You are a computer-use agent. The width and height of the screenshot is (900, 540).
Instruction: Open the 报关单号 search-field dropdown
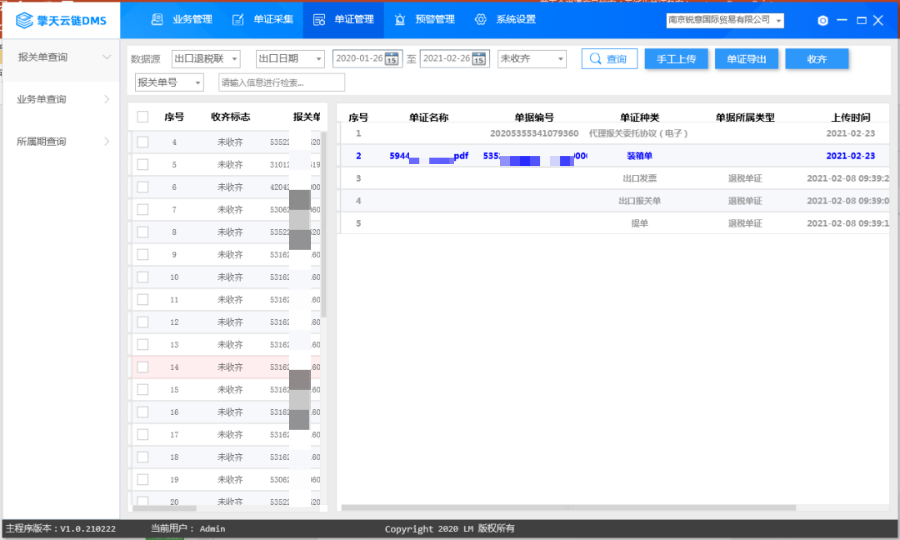(x=169, y=83)
